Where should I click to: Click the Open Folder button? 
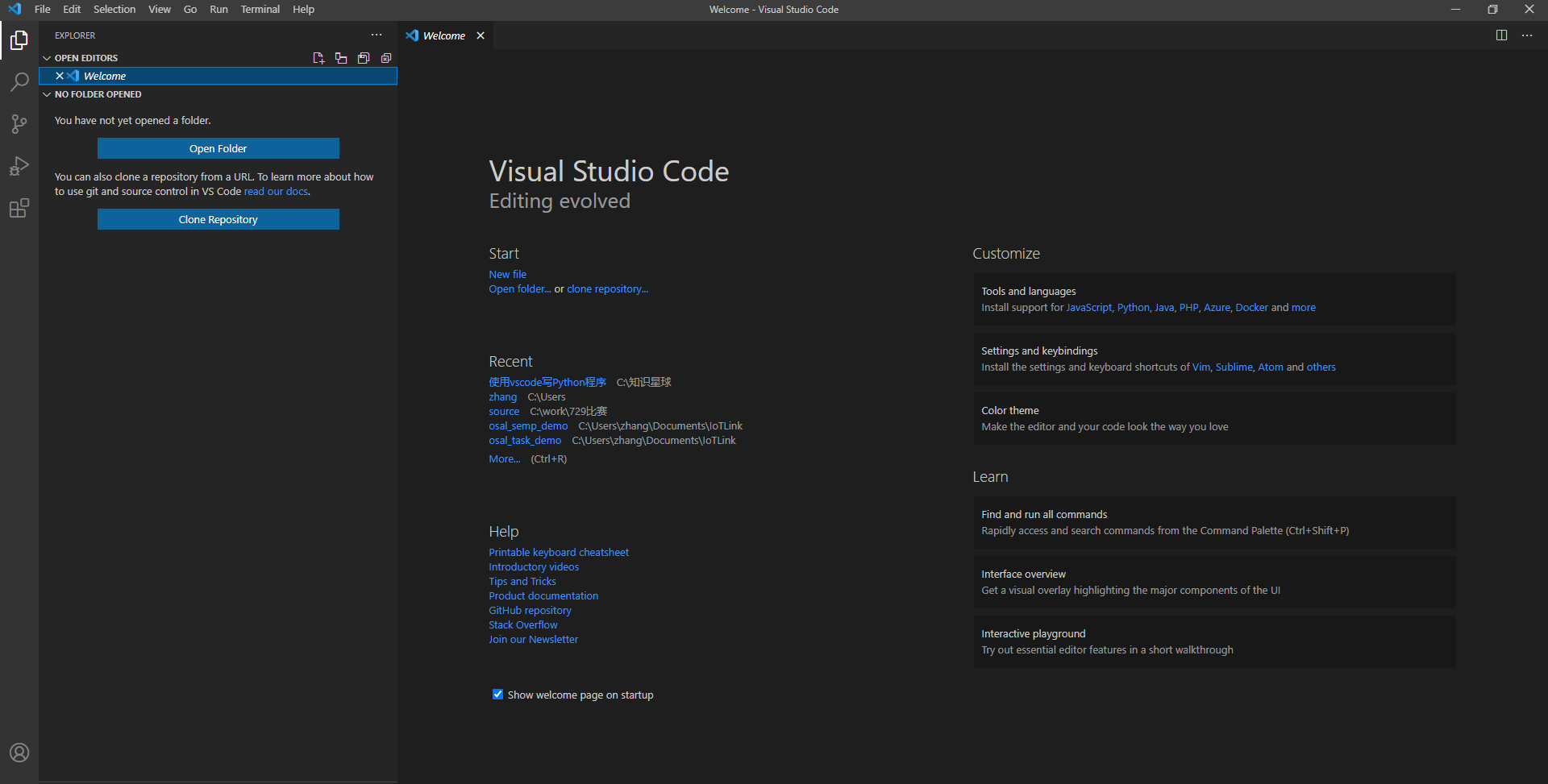(x=218, y=148)
